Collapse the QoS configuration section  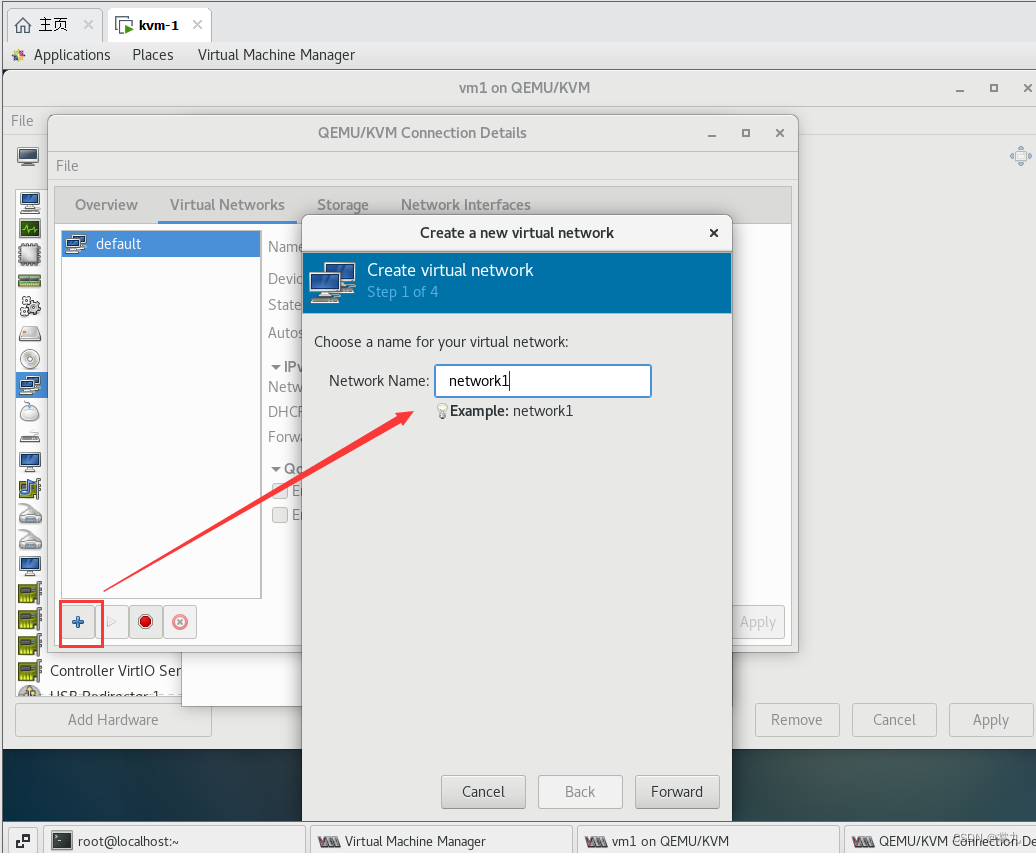coord(276,469)
